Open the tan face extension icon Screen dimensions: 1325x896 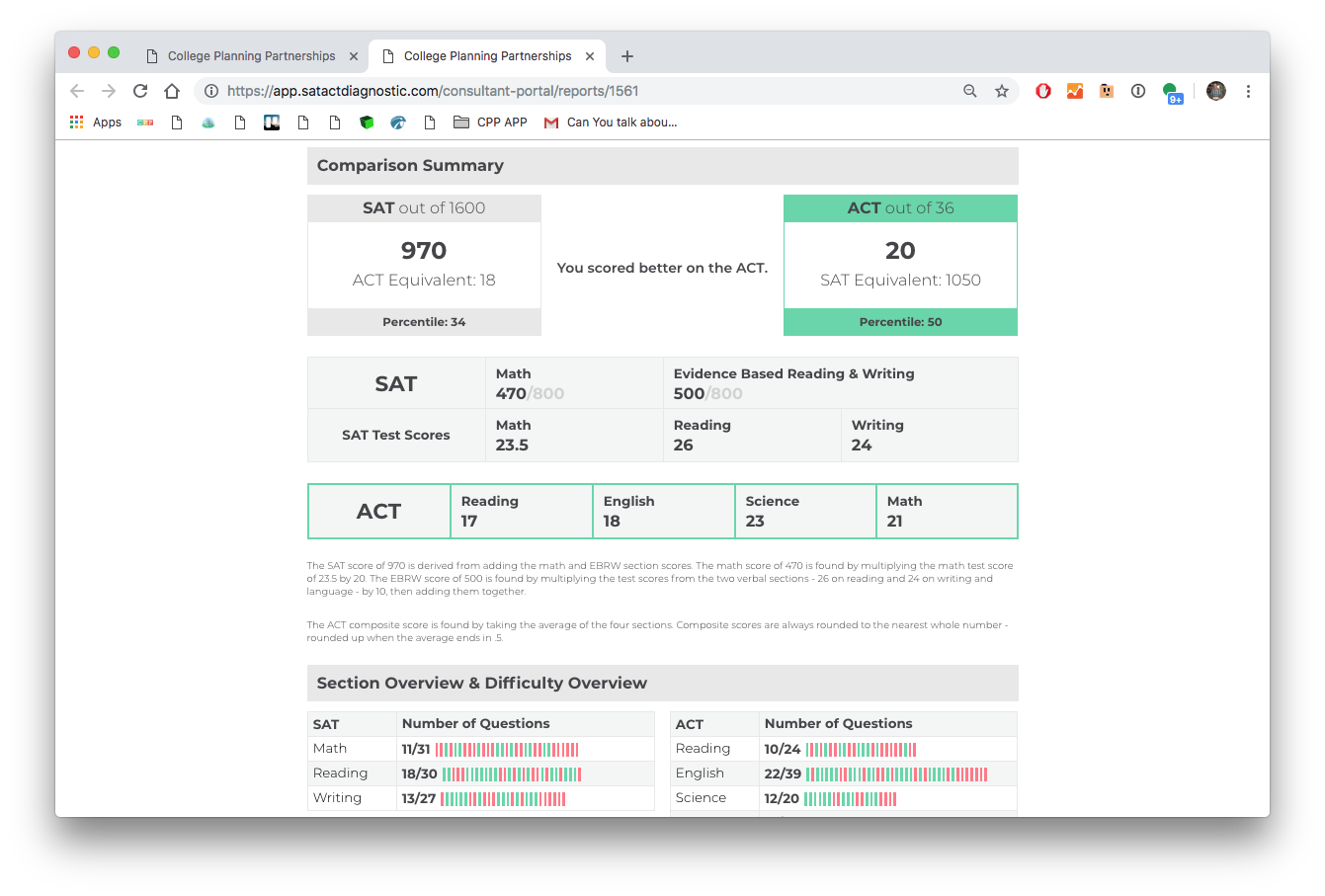coord(1107,91)
